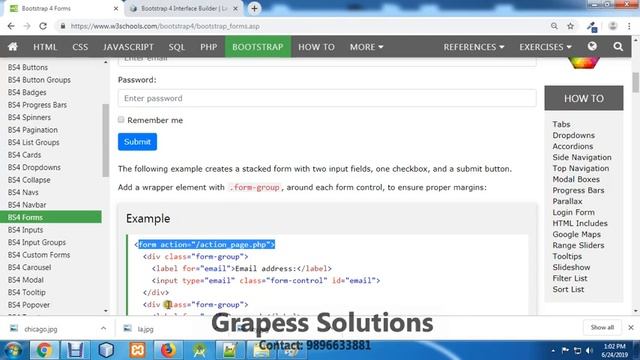This screenshot has width=640, height=360.
Task: Open options arrow for chicago.jpg download
Action: tap(103, 328)
